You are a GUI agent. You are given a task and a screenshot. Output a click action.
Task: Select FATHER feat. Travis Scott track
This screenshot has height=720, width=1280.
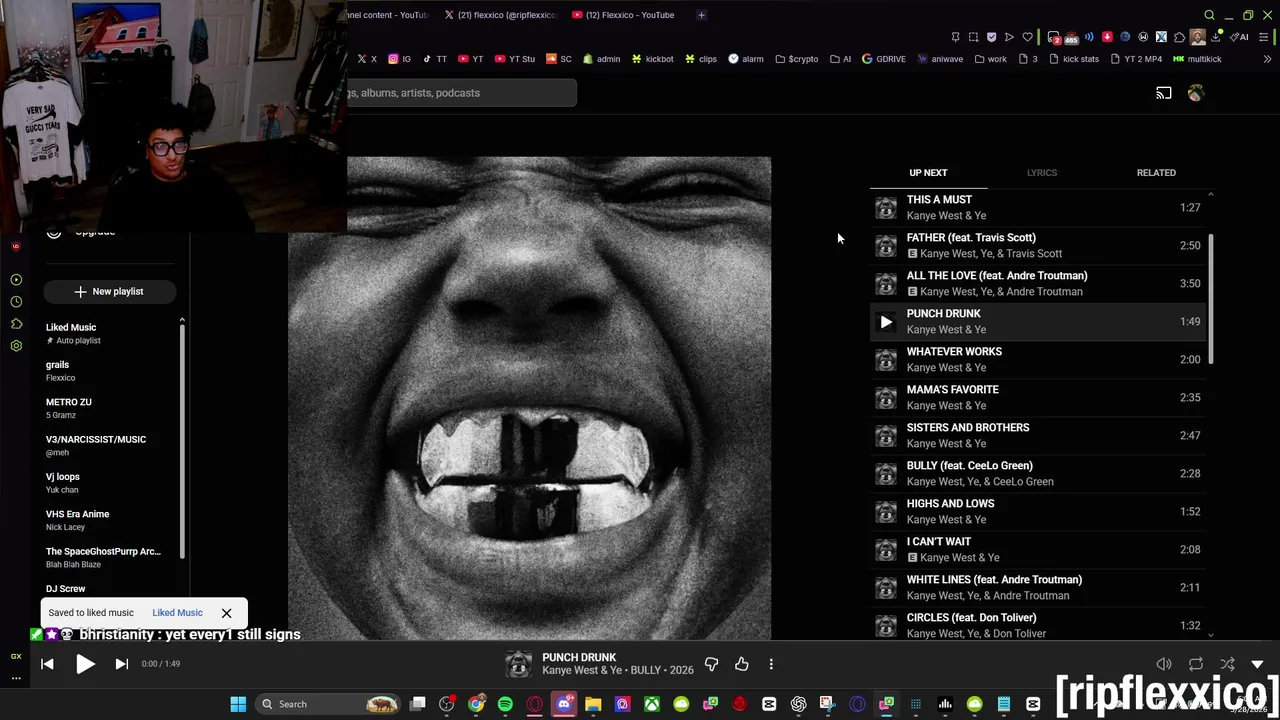point(1037,246)
